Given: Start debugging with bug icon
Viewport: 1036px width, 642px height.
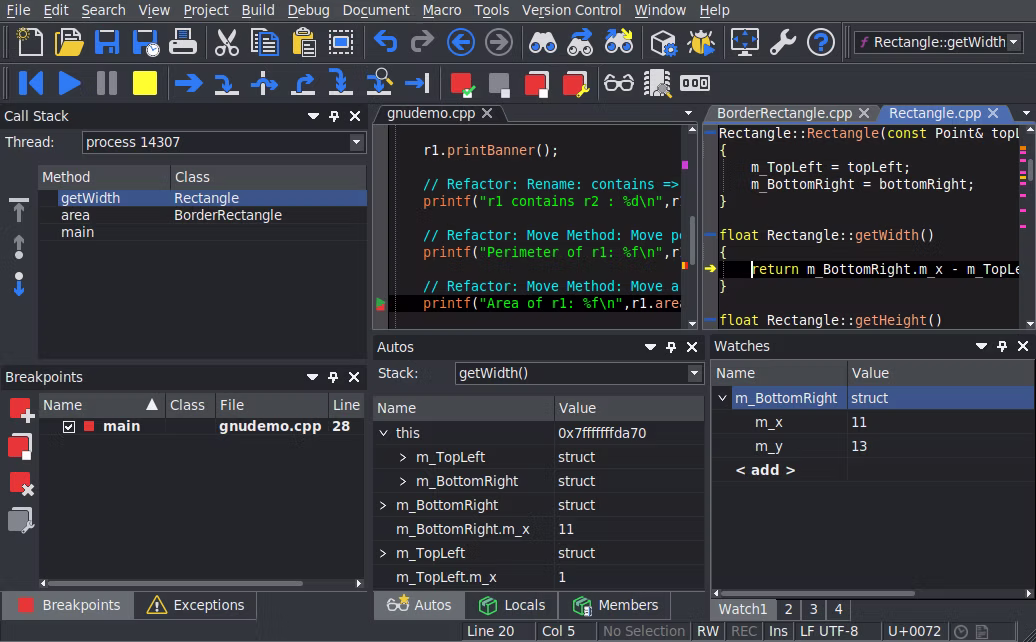Looking at the screenshot, I should coord(700,42).
